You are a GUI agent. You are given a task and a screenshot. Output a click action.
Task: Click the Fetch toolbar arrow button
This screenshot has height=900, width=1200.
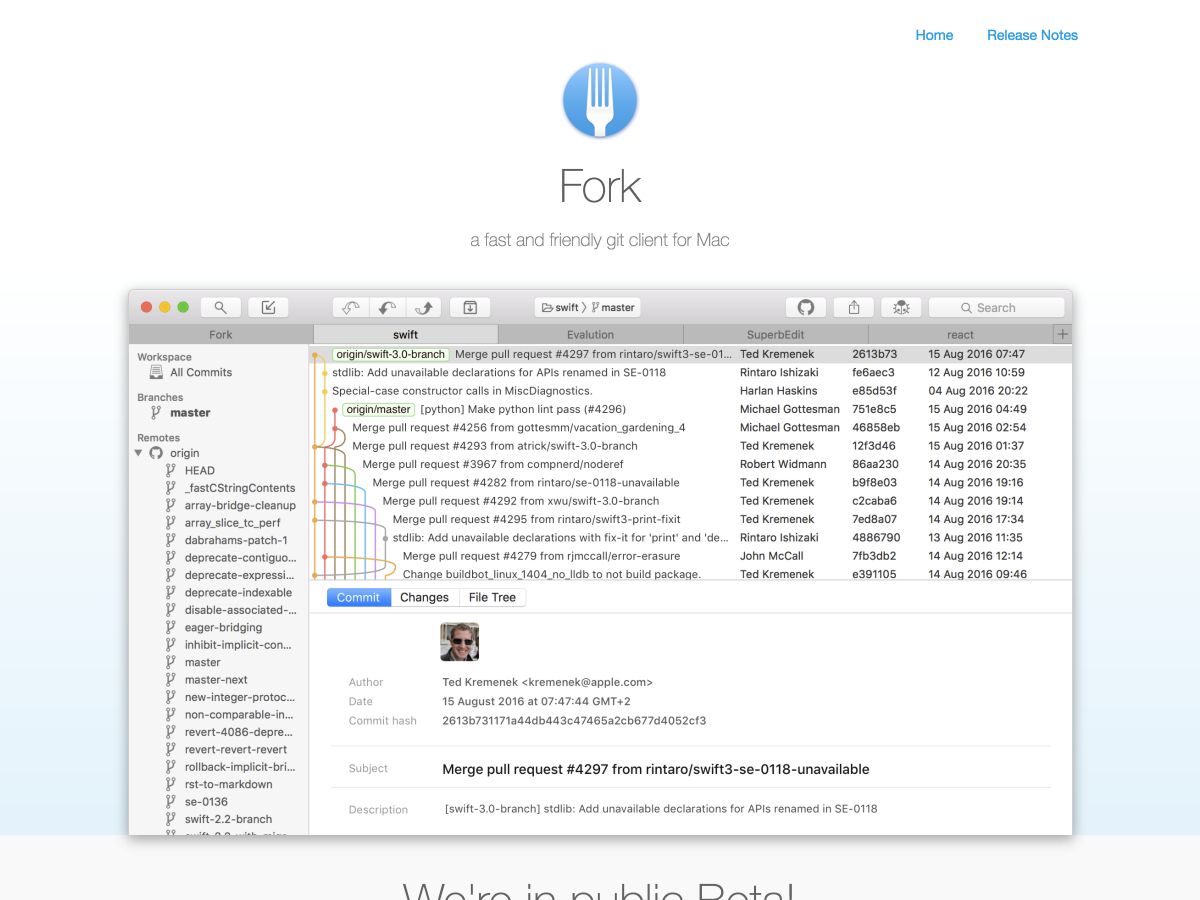tap(351, 308)
